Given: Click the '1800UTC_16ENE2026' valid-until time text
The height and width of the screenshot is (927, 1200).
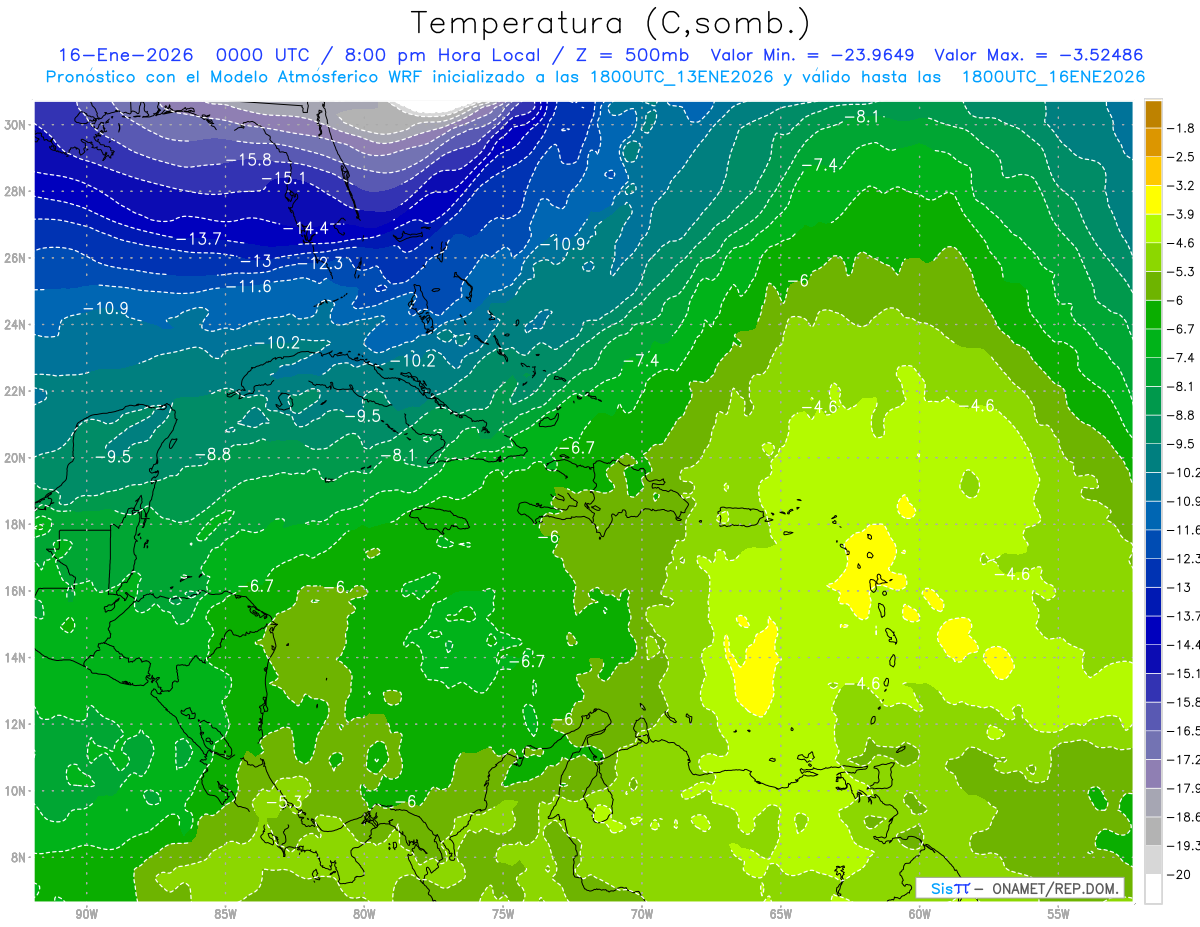Looking at the screenshot, I should [x=1053, y=76].
